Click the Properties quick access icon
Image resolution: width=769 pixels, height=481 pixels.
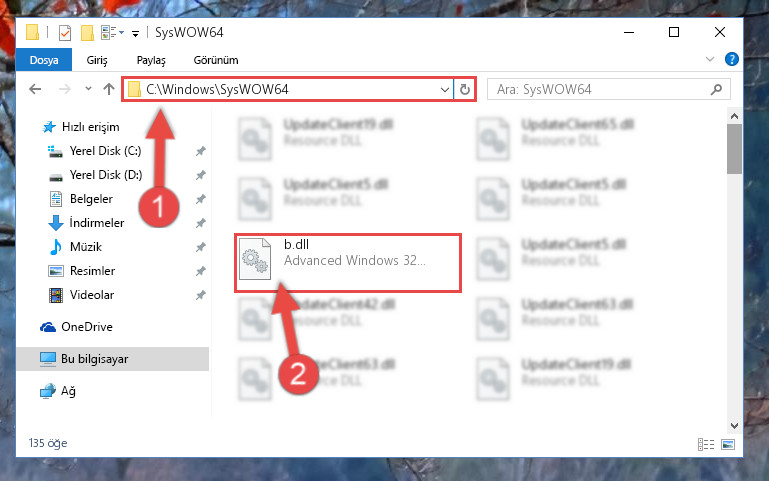[64, 33]
